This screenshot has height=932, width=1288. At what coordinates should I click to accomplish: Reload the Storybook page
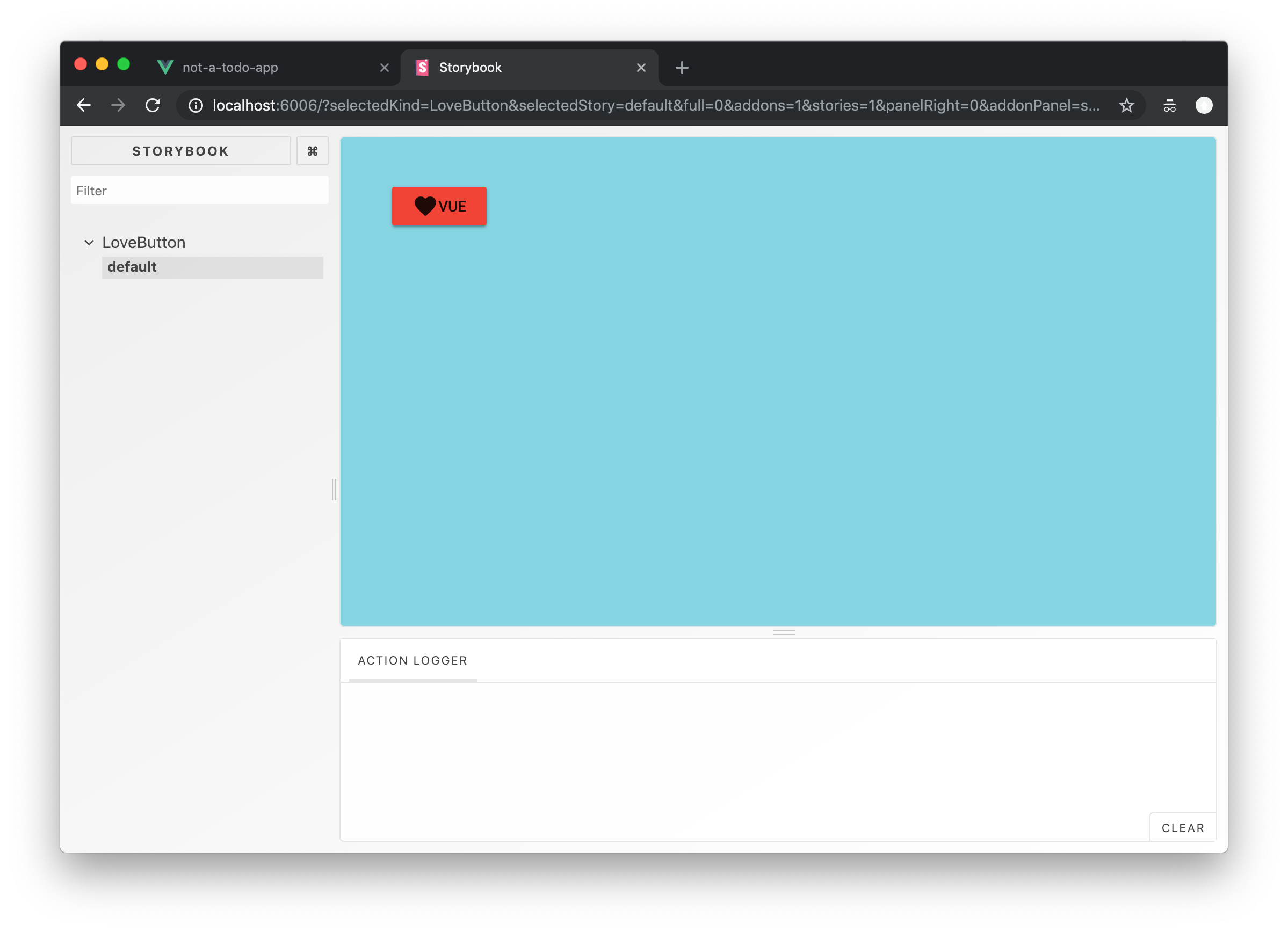(153, 106)
